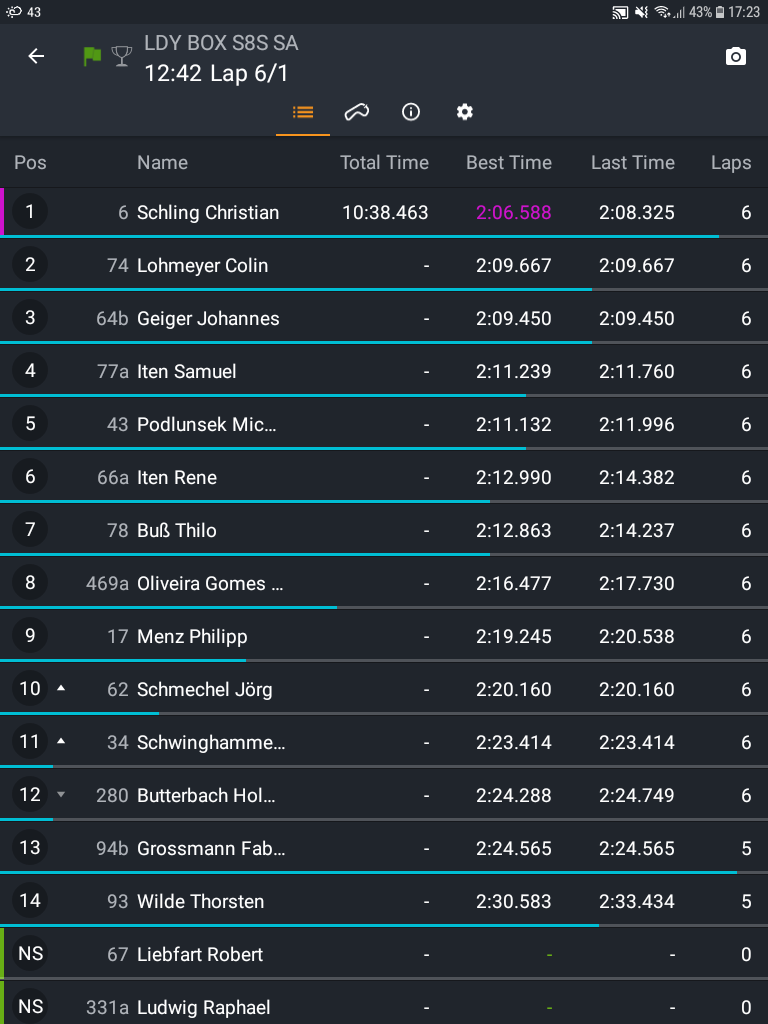The image size is (768, 1024).
Task: Sort by Last Time column header
Action: [x=632, y=163]
